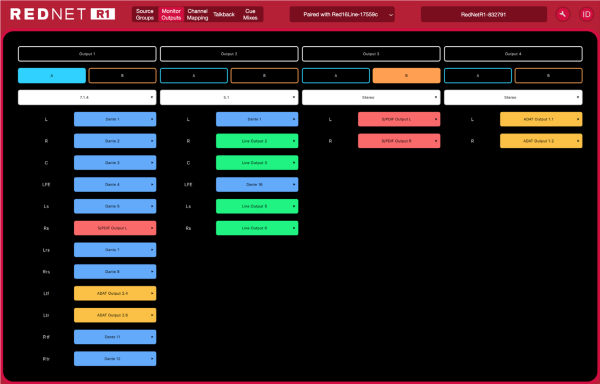The width and height of the screenshot is (600, 384).
Task: Click the Output 1 name button
Action: pyautogui.click(x=87, y=54)
